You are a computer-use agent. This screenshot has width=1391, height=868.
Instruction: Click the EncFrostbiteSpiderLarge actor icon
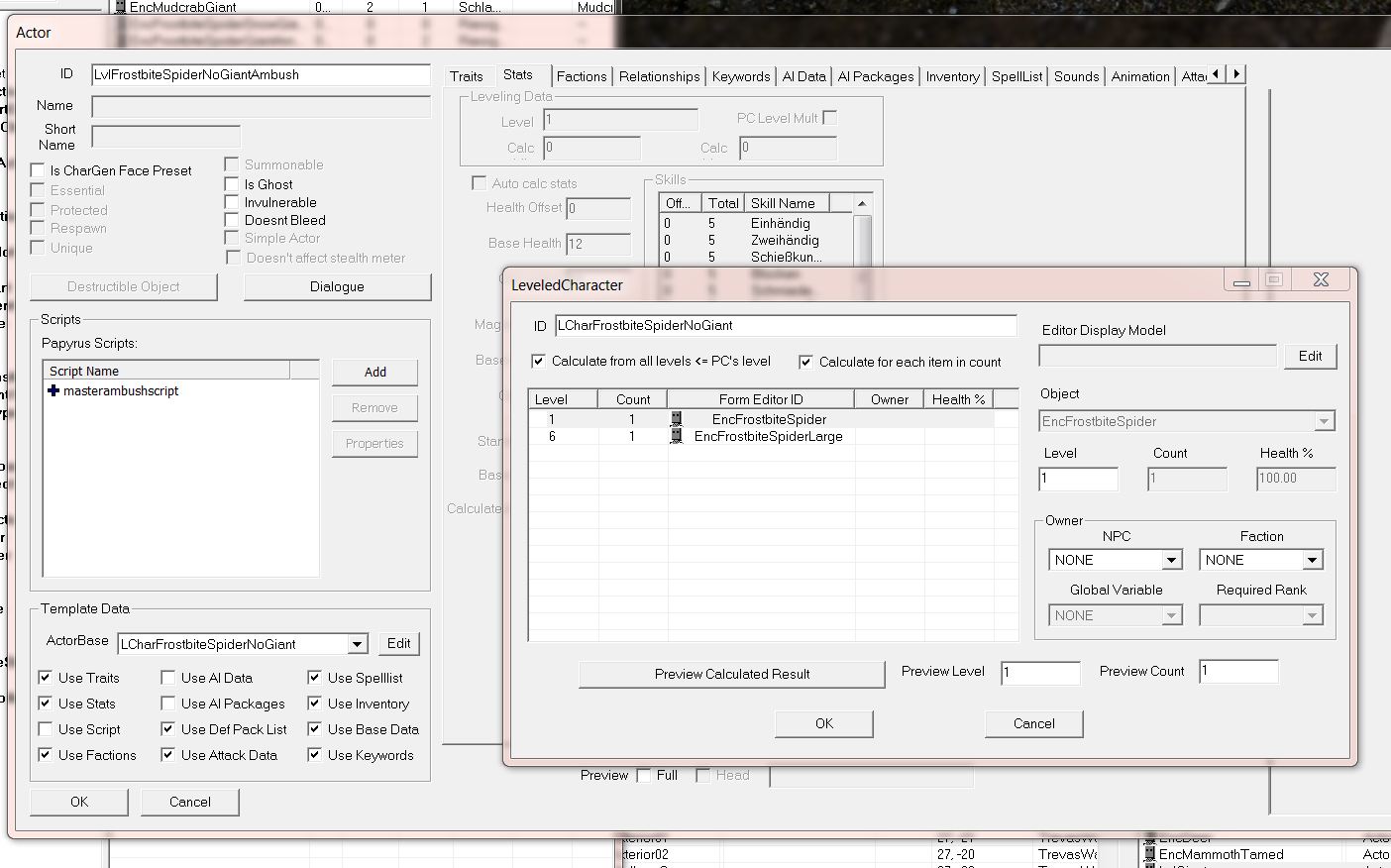[x=677, y=436]
